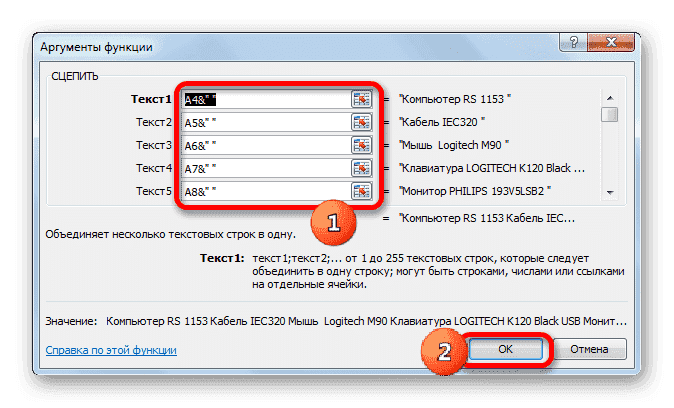Click the Аргументы функции title bar text
The width and height of the screenshot is (674, 408).
[96, 47]
